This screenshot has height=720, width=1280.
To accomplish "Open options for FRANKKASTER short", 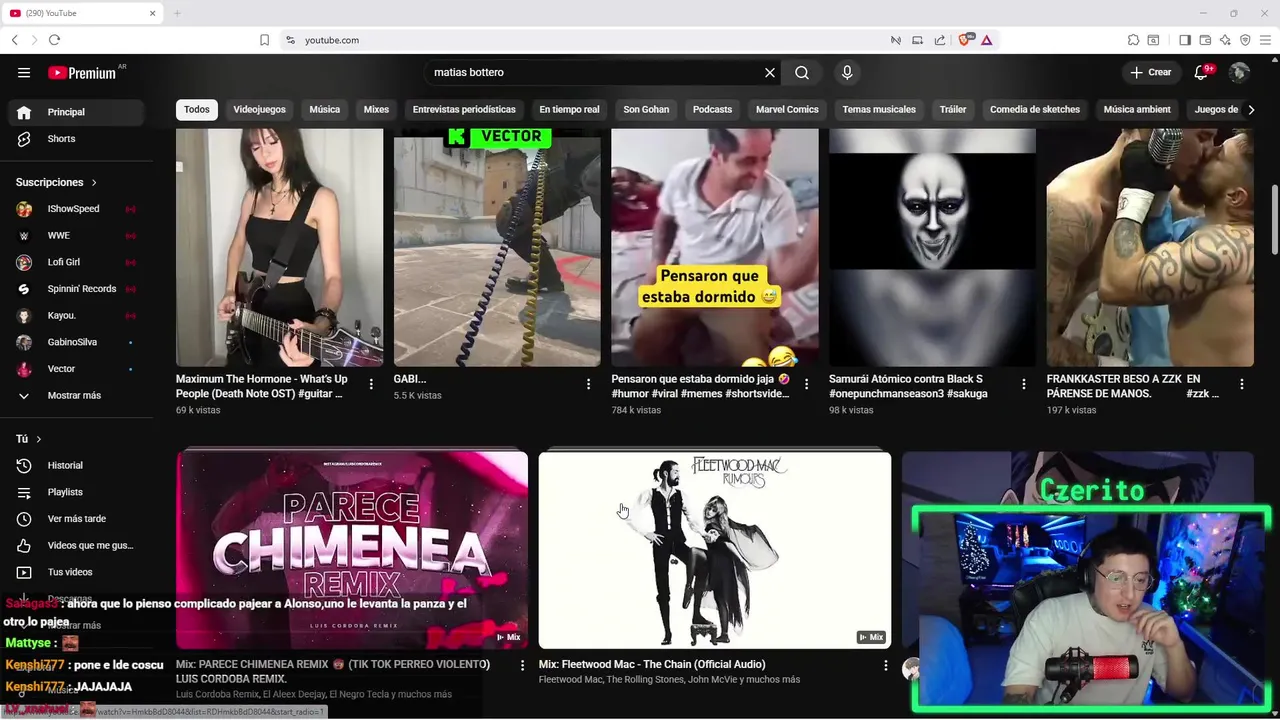I will 1242,384.
